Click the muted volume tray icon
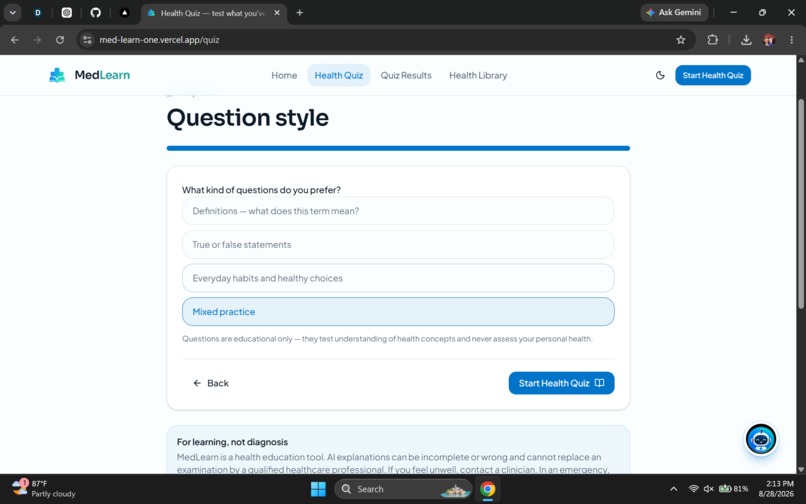806x504 pixels. coord(708,489)
